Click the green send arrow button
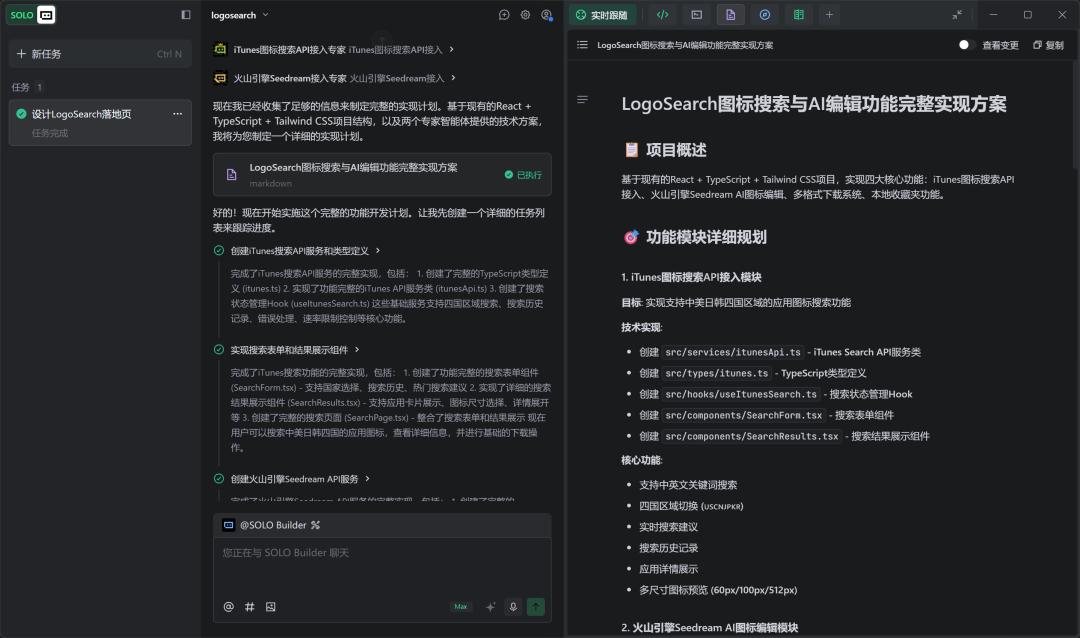This screenshot has height=638, width=1080. pos(536,605)
